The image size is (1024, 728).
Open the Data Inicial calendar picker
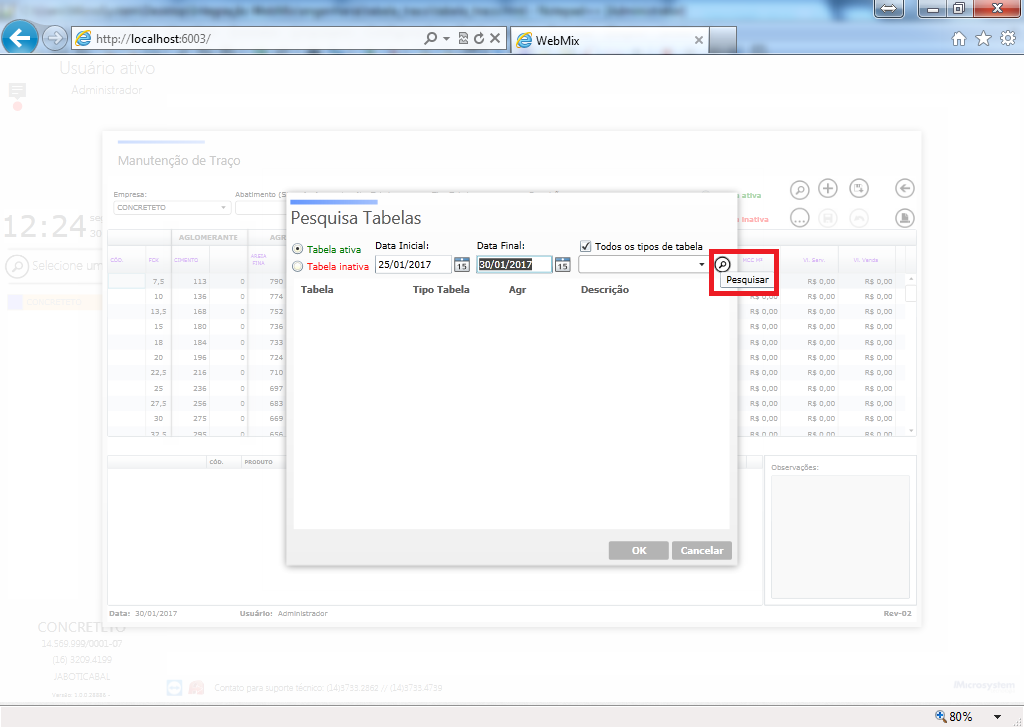(x=462, y=264)
